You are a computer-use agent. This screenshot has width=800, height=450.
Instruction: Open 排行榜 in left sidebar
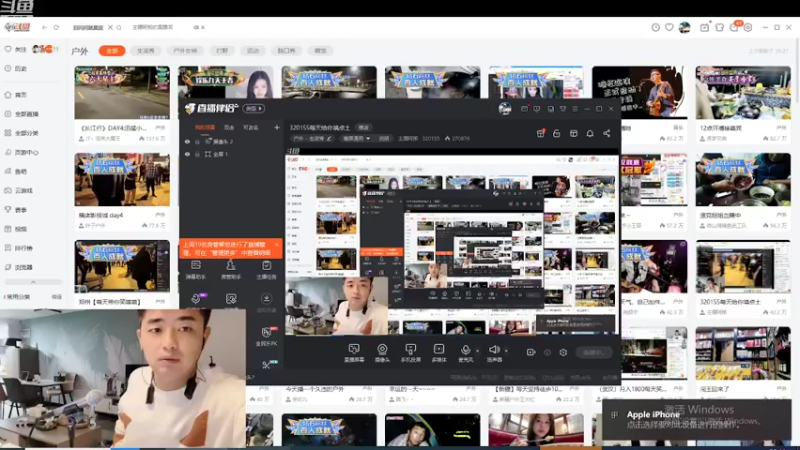pos(18,248)
